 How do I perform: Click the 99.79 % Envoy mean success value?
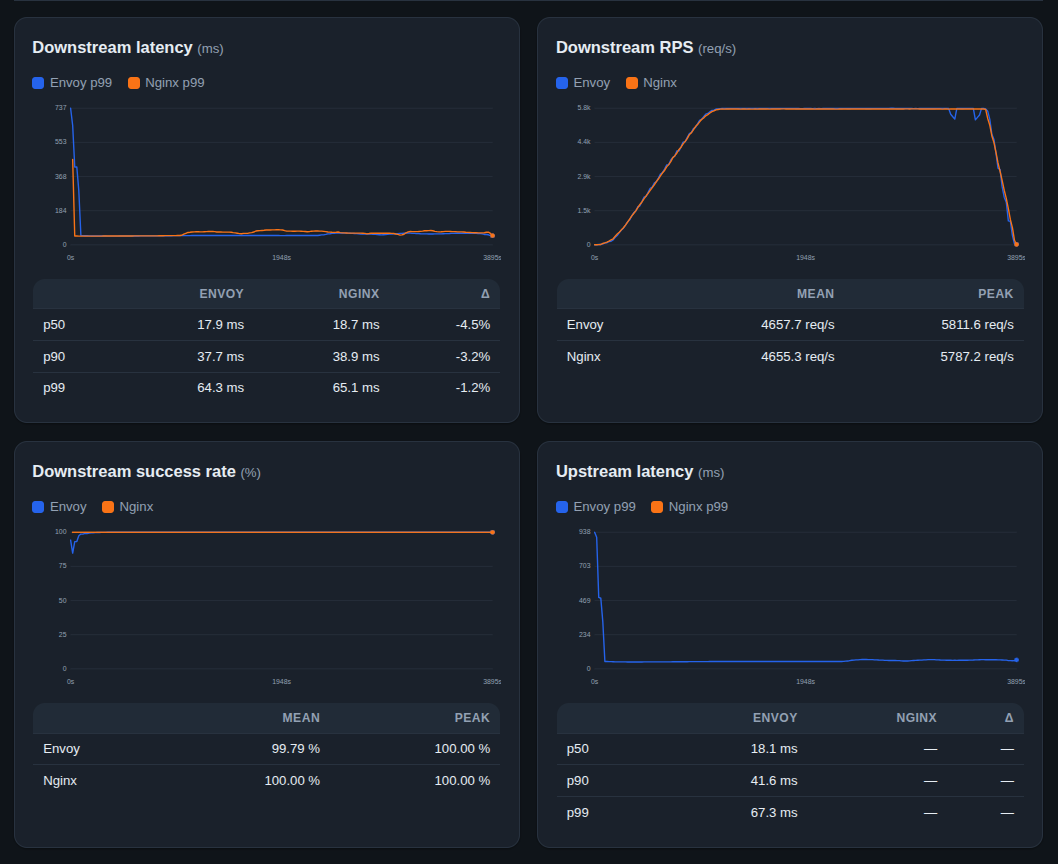[x=296, y=749]
